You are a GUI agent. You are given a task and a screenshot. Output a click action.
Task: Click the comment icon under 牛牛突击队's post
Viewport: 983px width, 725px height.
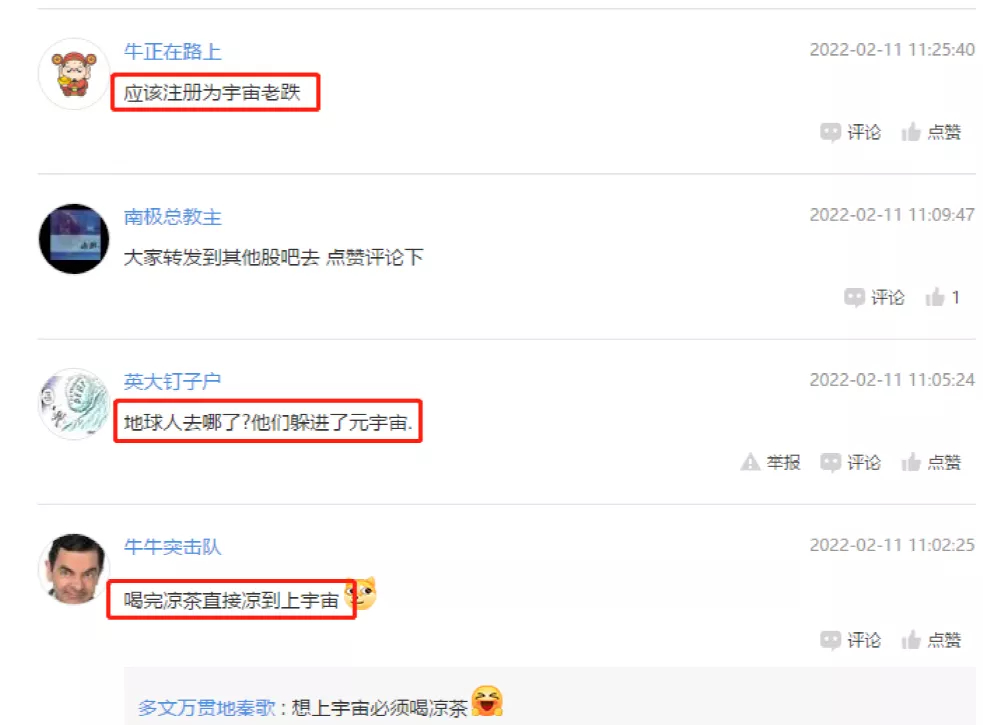tap(850, 640)
